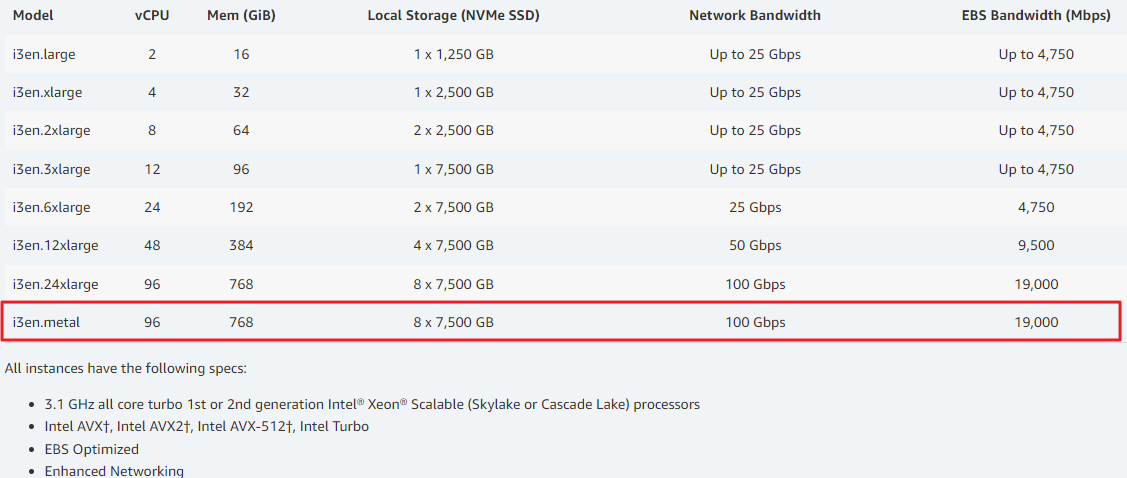
Task: Click the vCPU column header
Action: point(152,15)
